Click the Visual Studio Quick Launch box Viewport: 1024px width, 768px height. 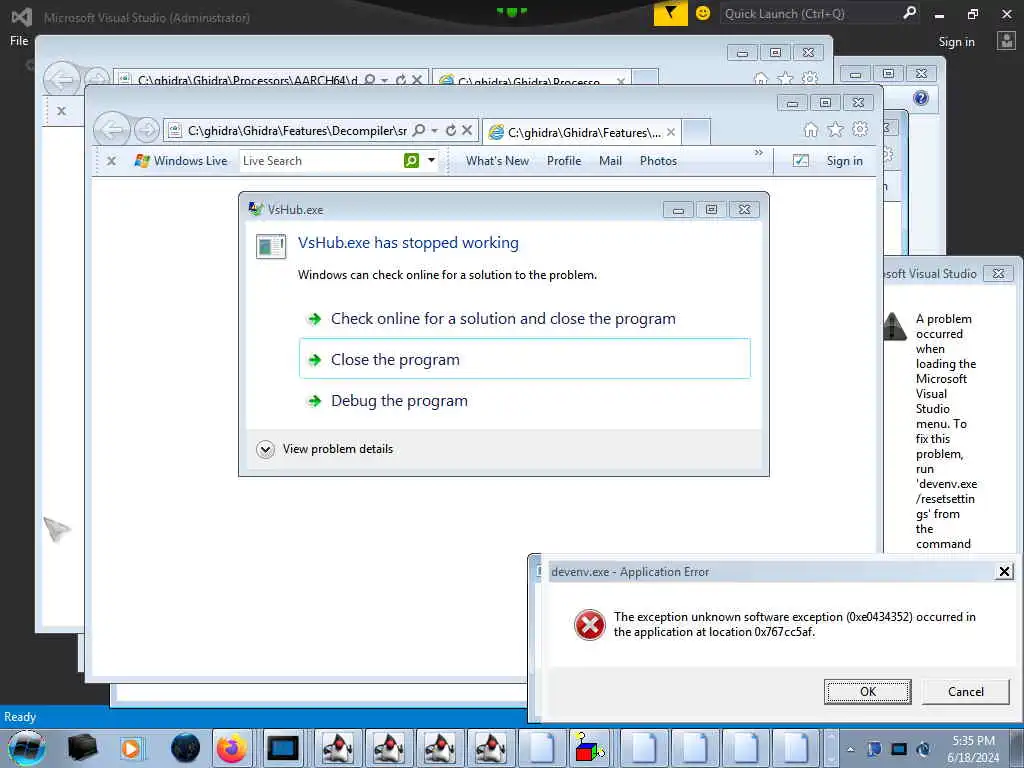click(810, 14)
